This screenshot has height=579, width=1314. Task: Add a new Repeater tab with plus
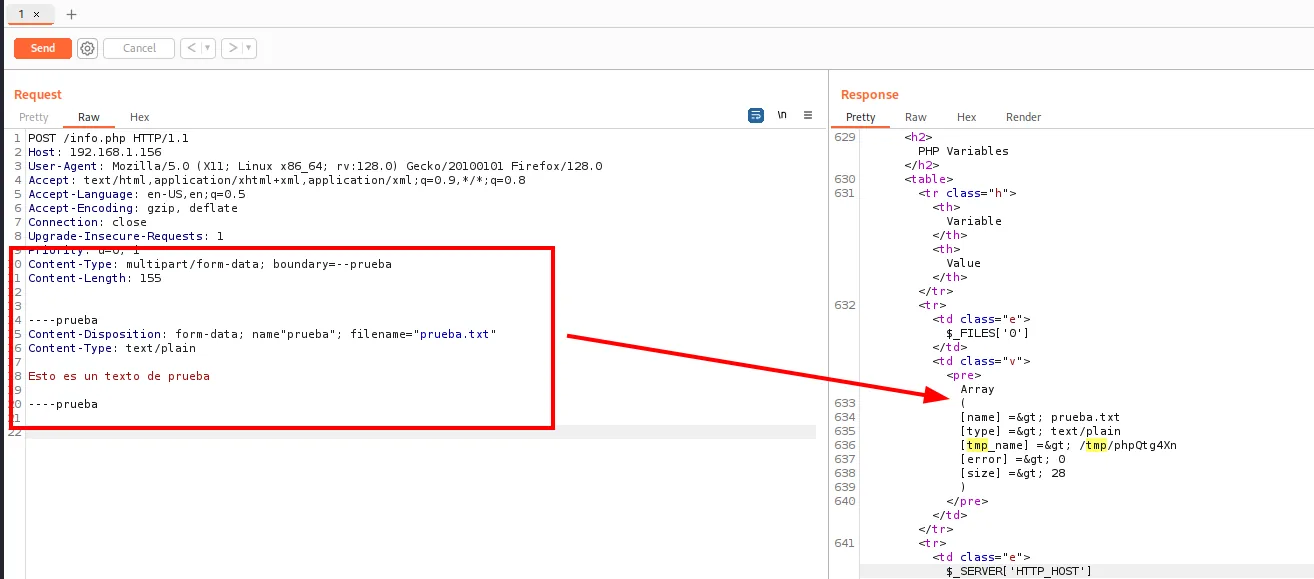click(71, 15)
